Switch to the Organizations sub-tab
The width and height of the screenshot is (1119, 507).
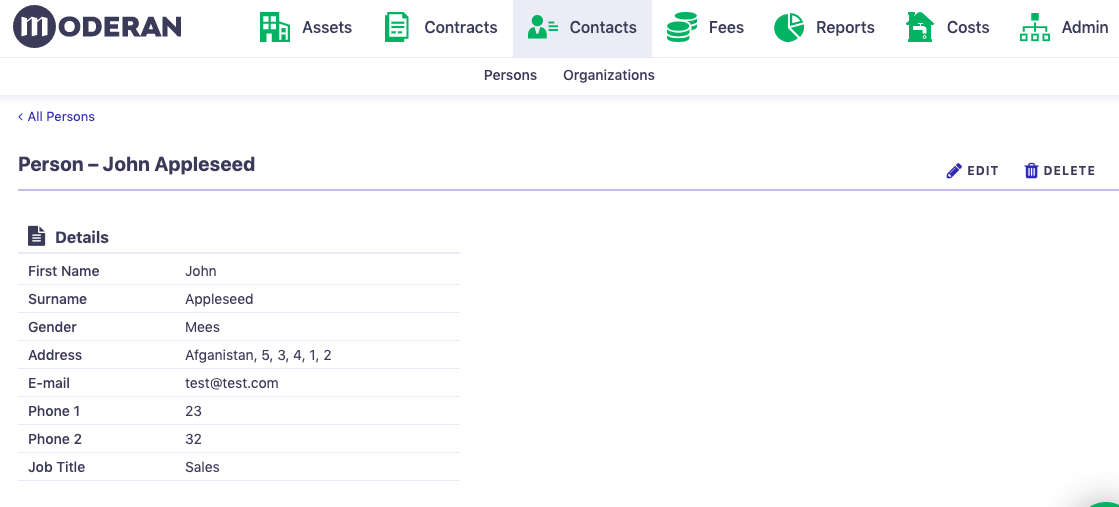pyautogui.click(x=609, y=75)
